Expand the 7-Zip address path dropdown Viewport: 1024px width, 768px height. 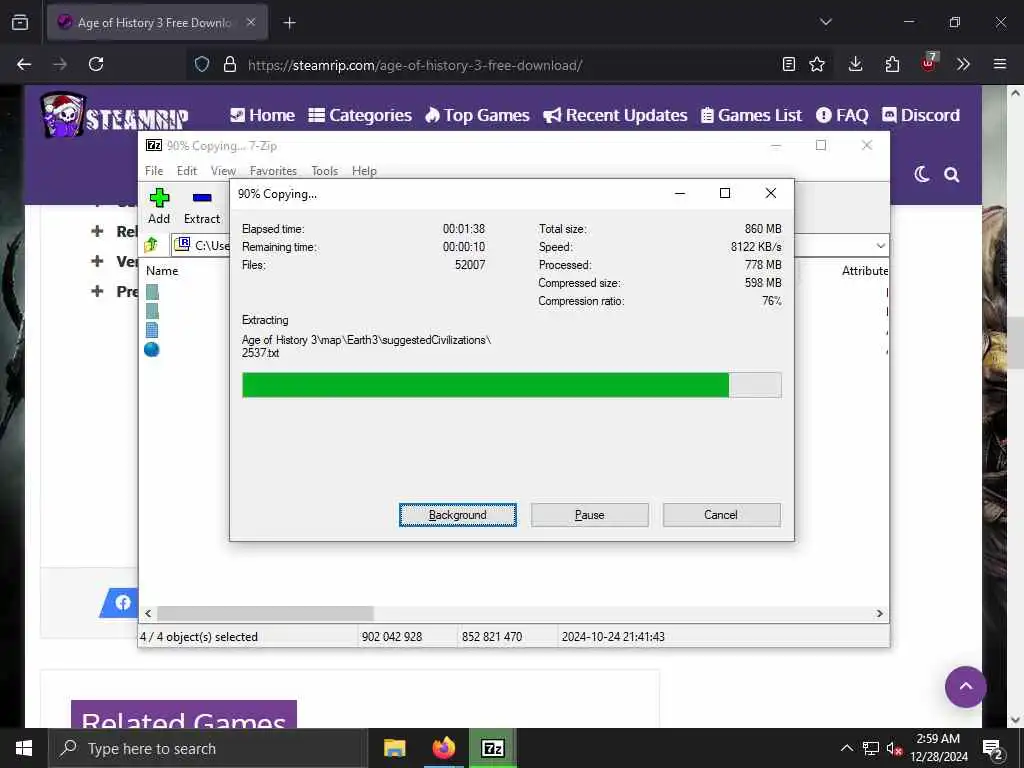(x=880, y=246)
